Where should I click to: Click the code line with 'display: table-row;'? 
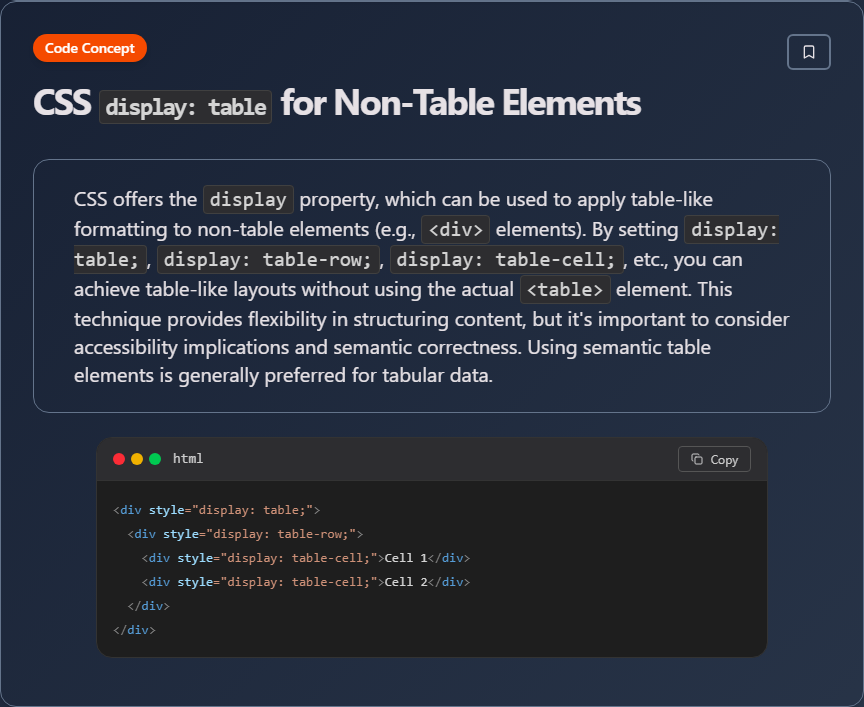245,534
